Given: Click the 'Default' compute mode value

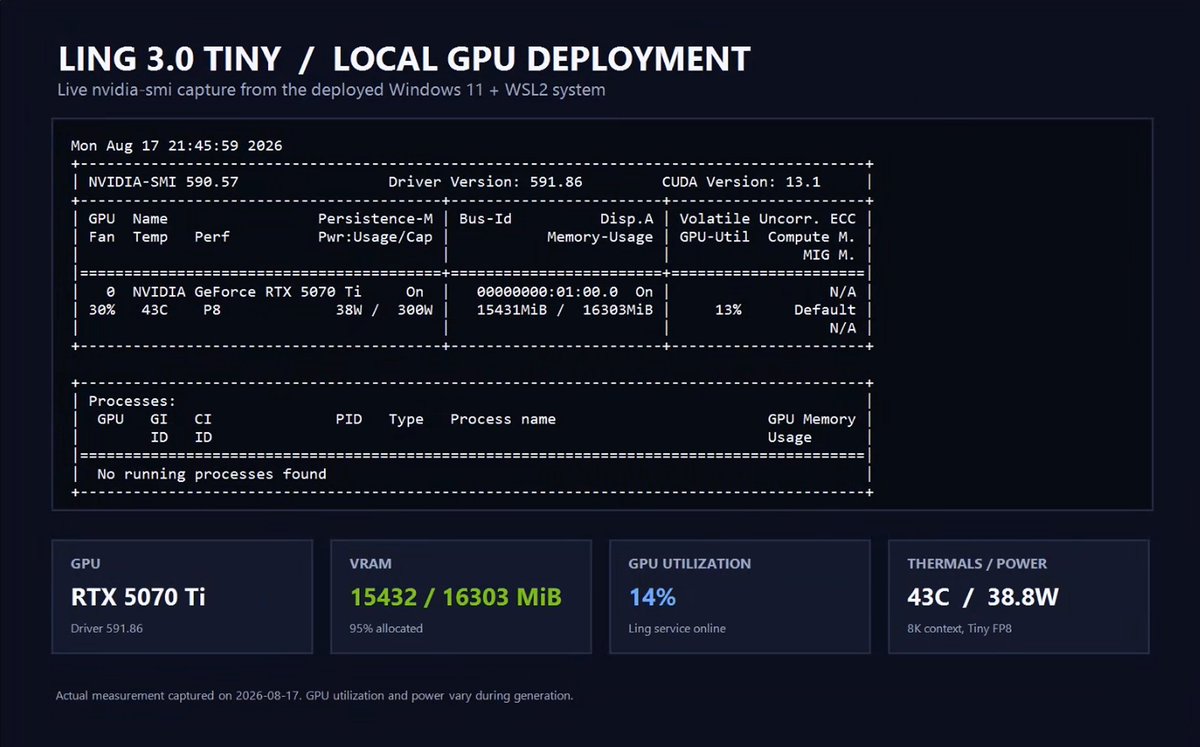Looking at the screenshot, I should (x=825, y=310).
